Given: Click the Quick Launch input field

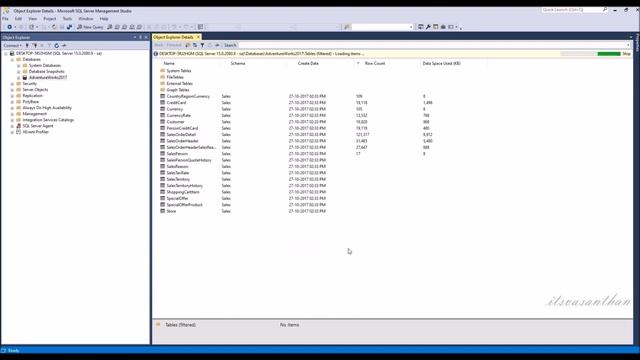Looking at the screenshot, I should click(571, 9).
